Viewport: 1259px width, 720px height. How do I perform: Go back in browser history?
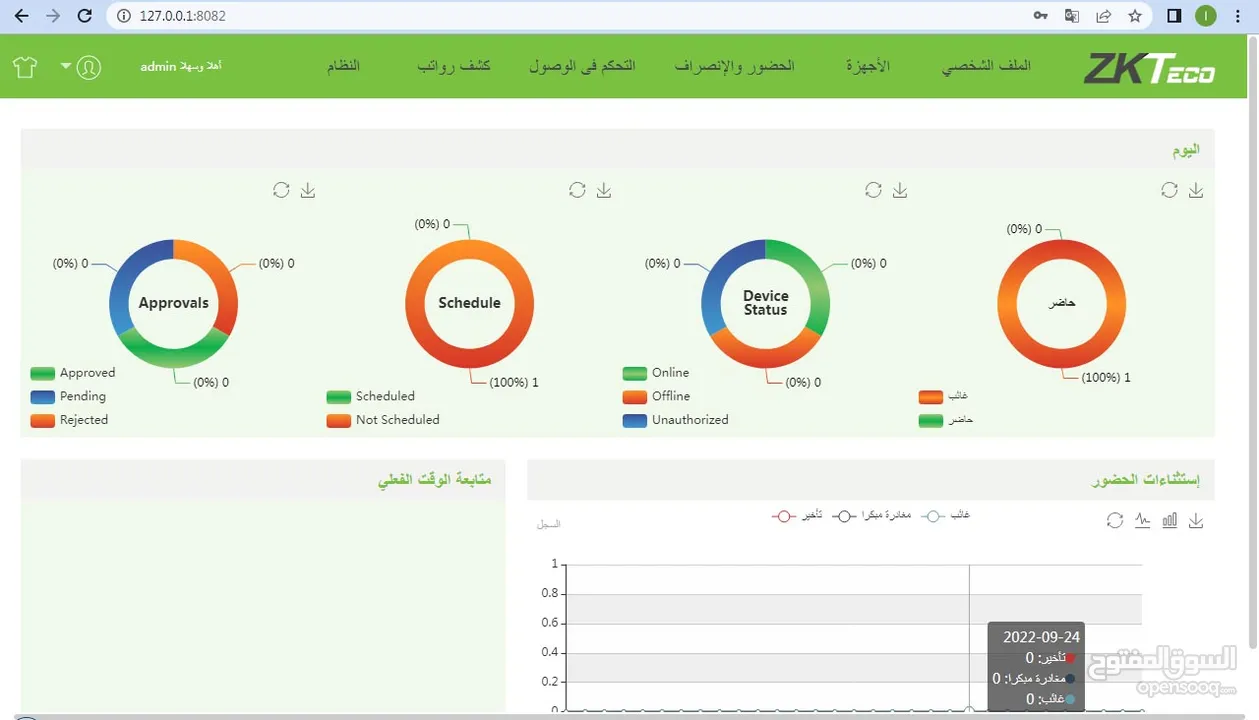click(22, 16)
